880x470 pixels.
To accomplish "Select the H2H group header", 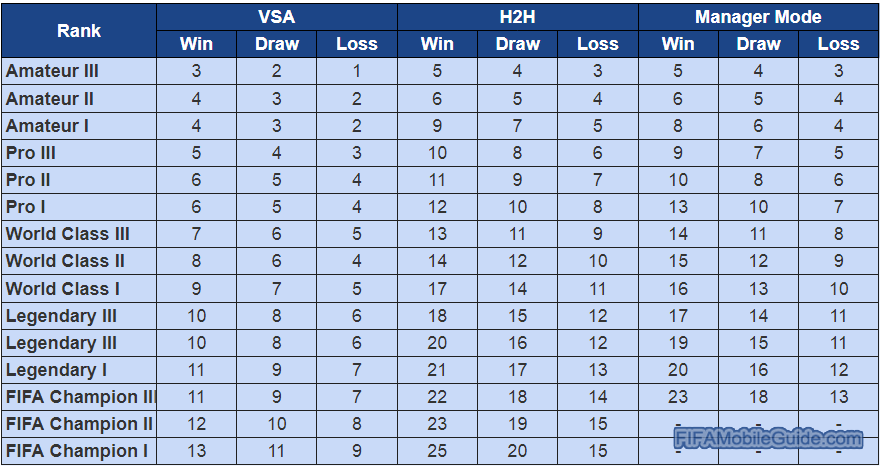I will [517, 17].
